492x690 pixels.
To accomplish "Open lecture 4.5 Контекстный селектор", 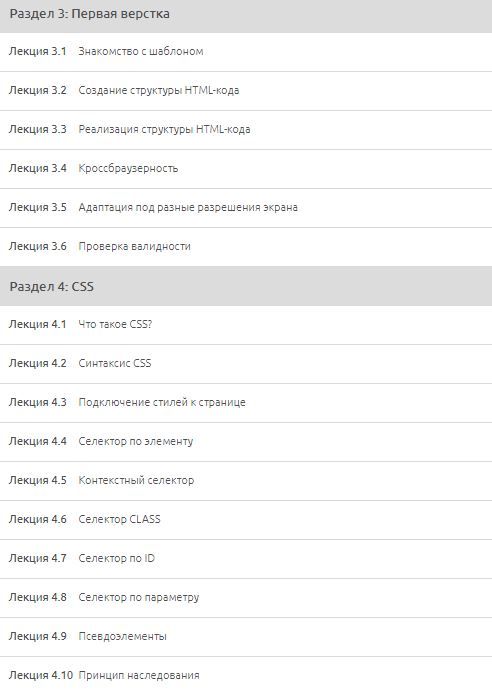I will tap(246, 481).
